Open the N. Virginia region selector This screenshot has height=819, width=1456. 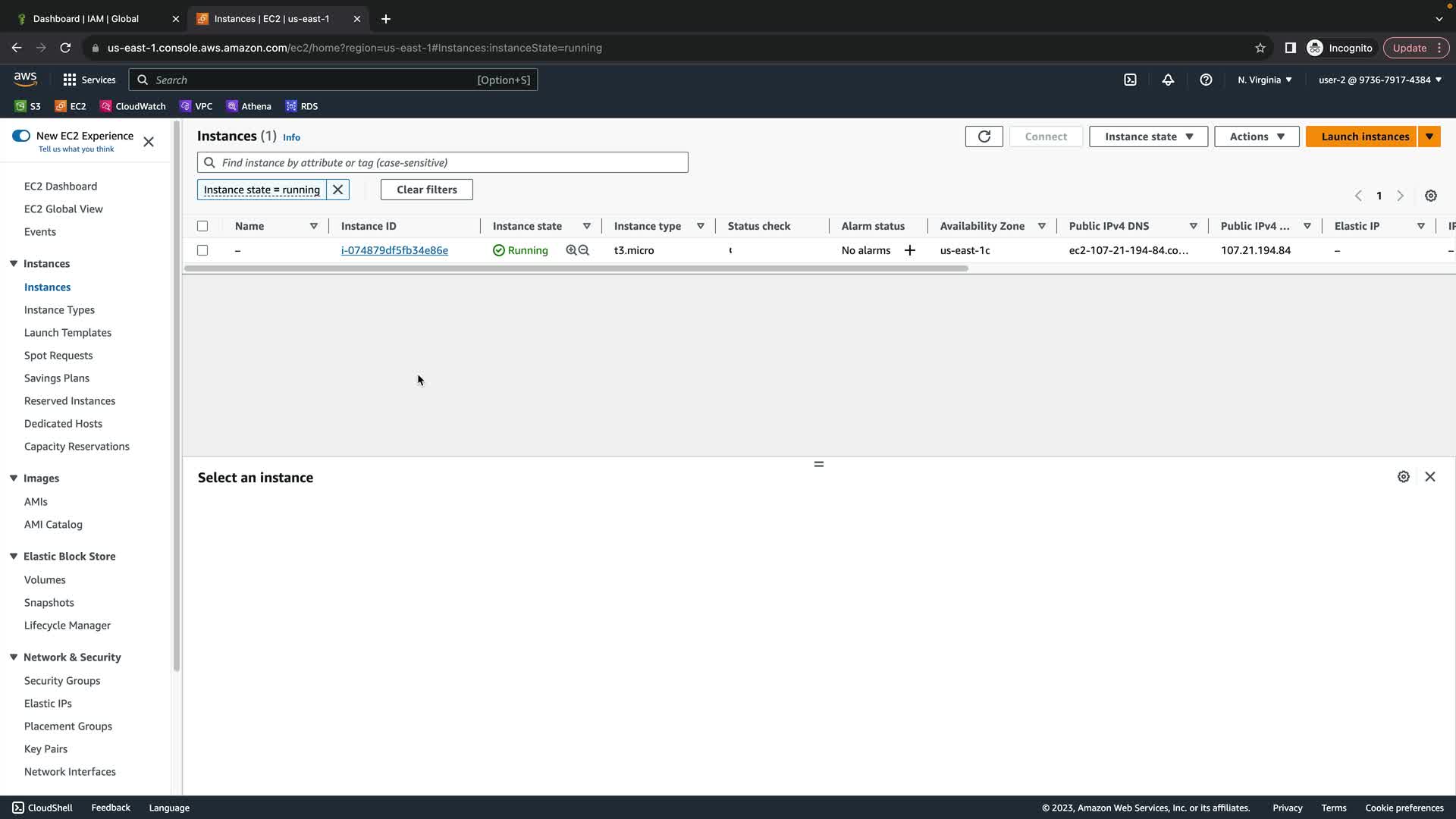tap(1264, 80)
